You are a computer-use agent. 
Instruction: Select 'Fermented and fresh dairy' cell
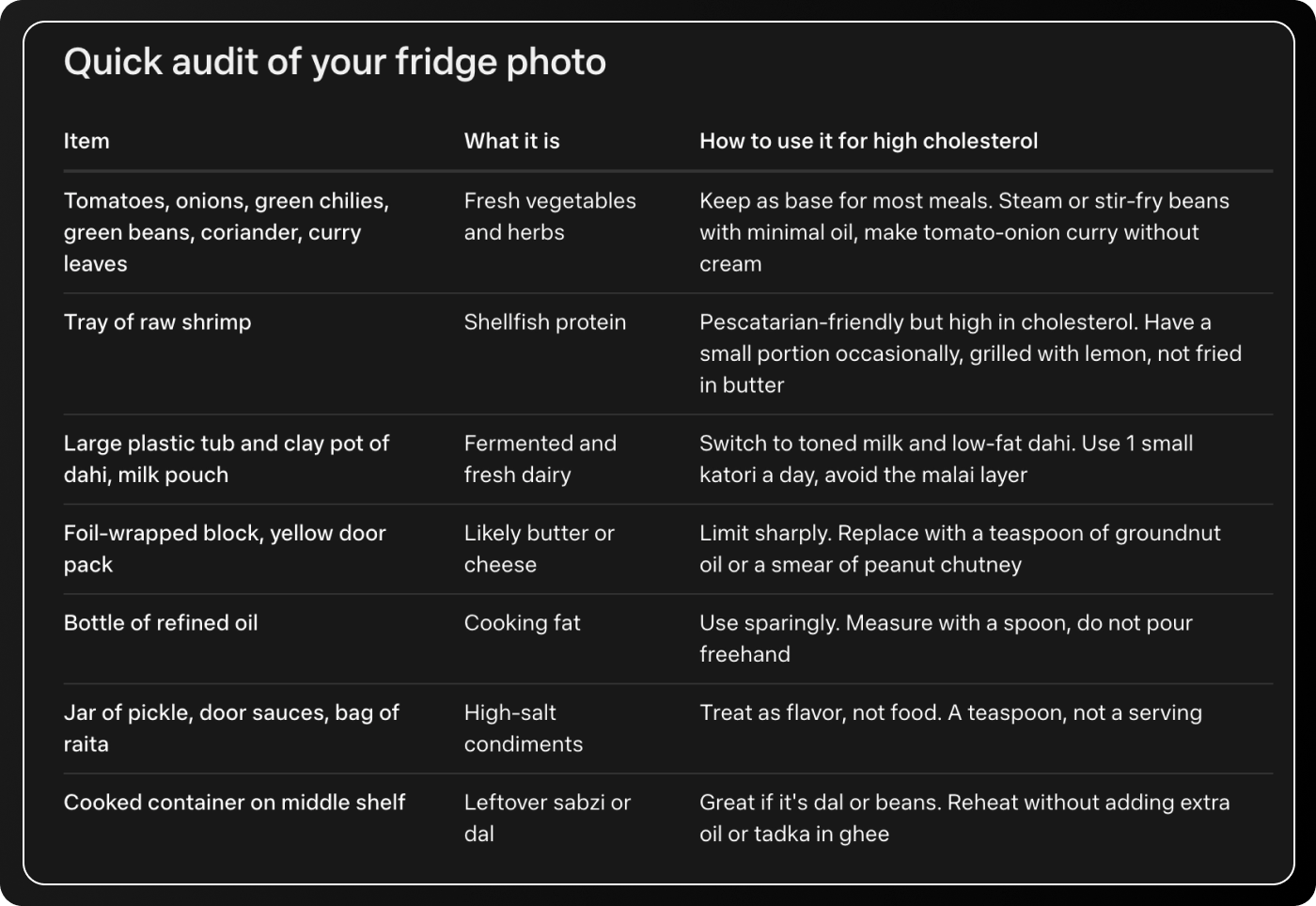coord(540,459)
